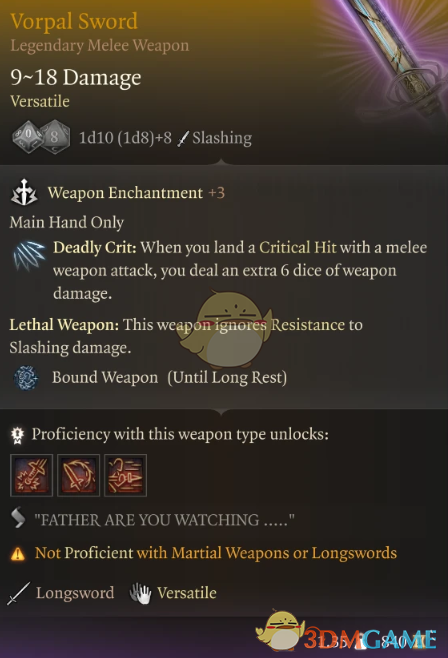Screen dimensions: 448x658
Task: Click the Weapon Enchantment sword icon
Action: 24,193
